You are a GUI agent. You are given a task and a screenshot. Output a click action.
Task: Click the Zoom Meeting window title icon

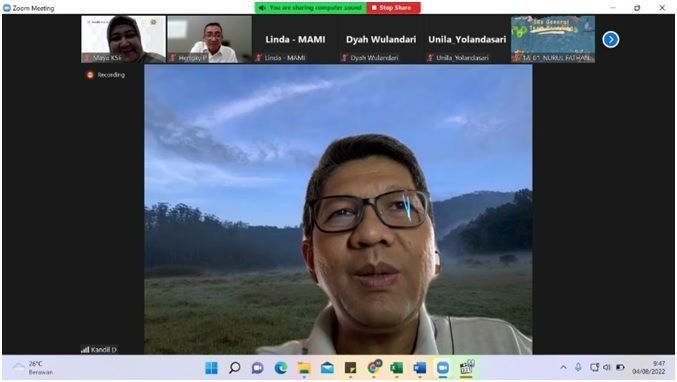(x=6, y=8)
